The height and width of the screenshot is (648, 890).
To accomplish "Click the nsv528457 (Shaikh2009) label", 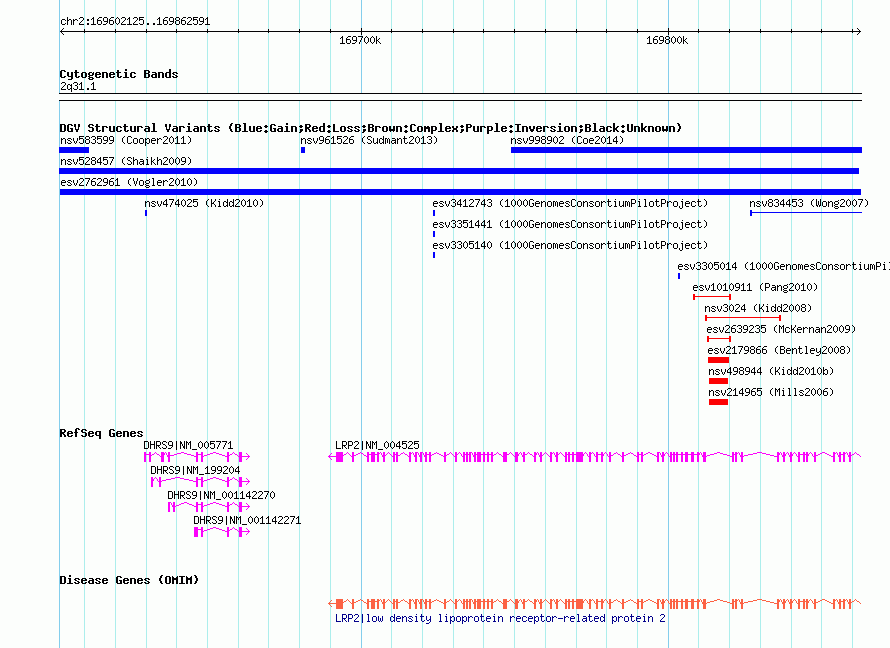I will pos(126,161).
